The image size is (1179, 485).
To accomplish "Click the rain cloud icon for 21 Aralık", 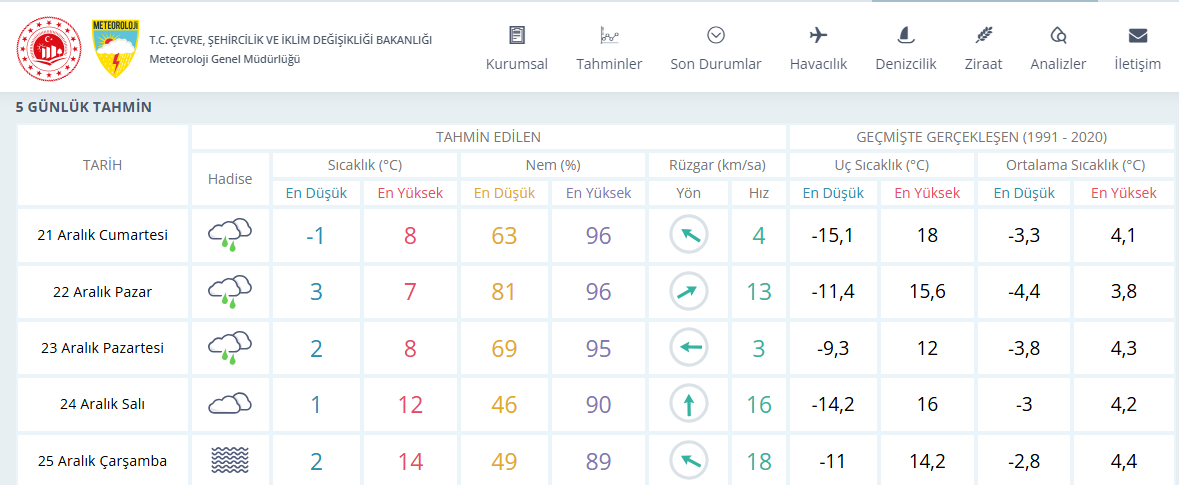I will 230,235.
